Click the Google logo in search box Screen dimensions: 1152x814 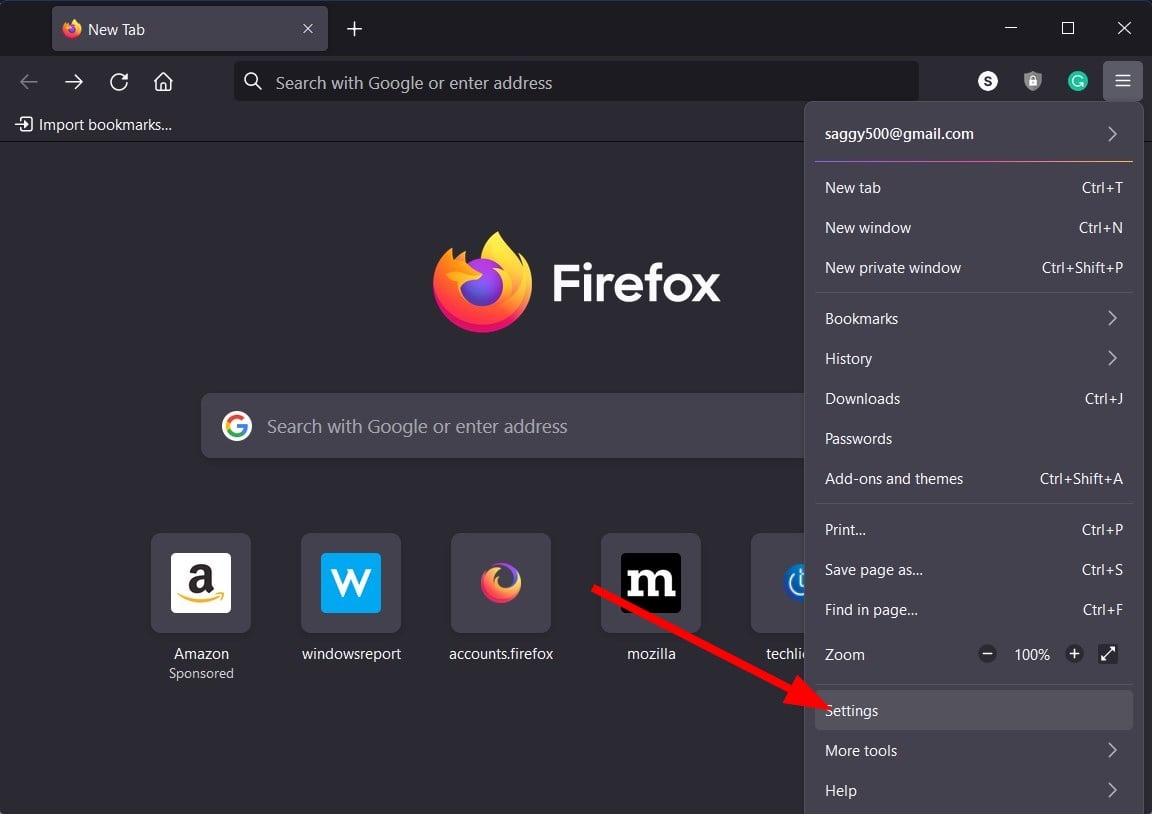click(x=237, y=426)
